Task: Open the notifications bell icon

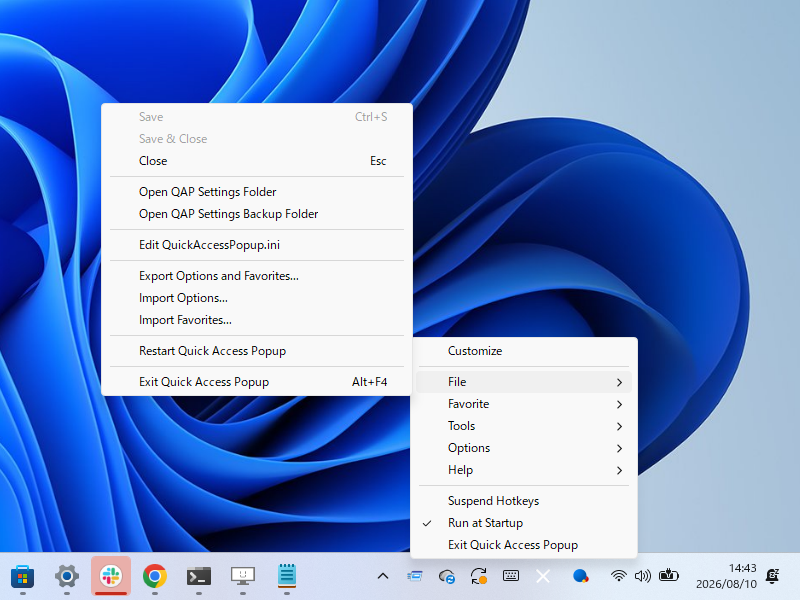Action: (x=773, y=576)
